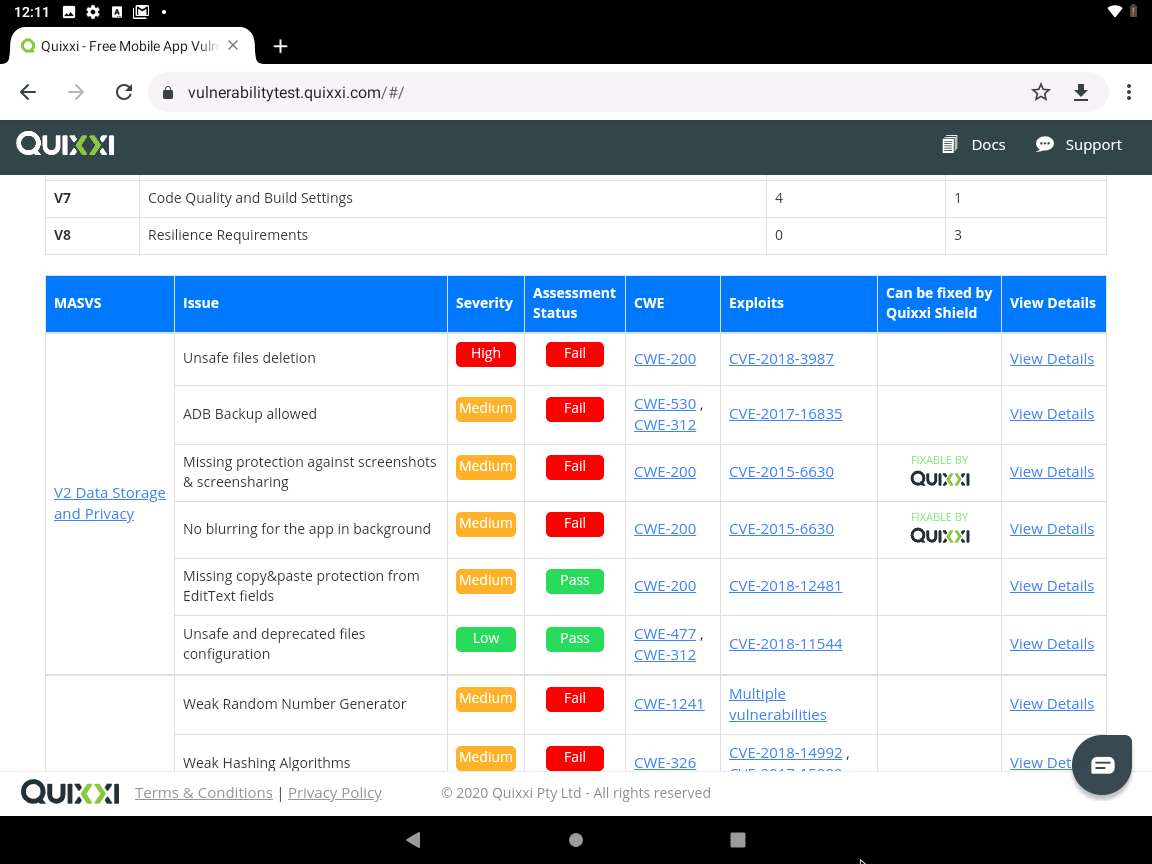
Task: Reload the vulnerability test page
Action: click(x=124, y=92)
